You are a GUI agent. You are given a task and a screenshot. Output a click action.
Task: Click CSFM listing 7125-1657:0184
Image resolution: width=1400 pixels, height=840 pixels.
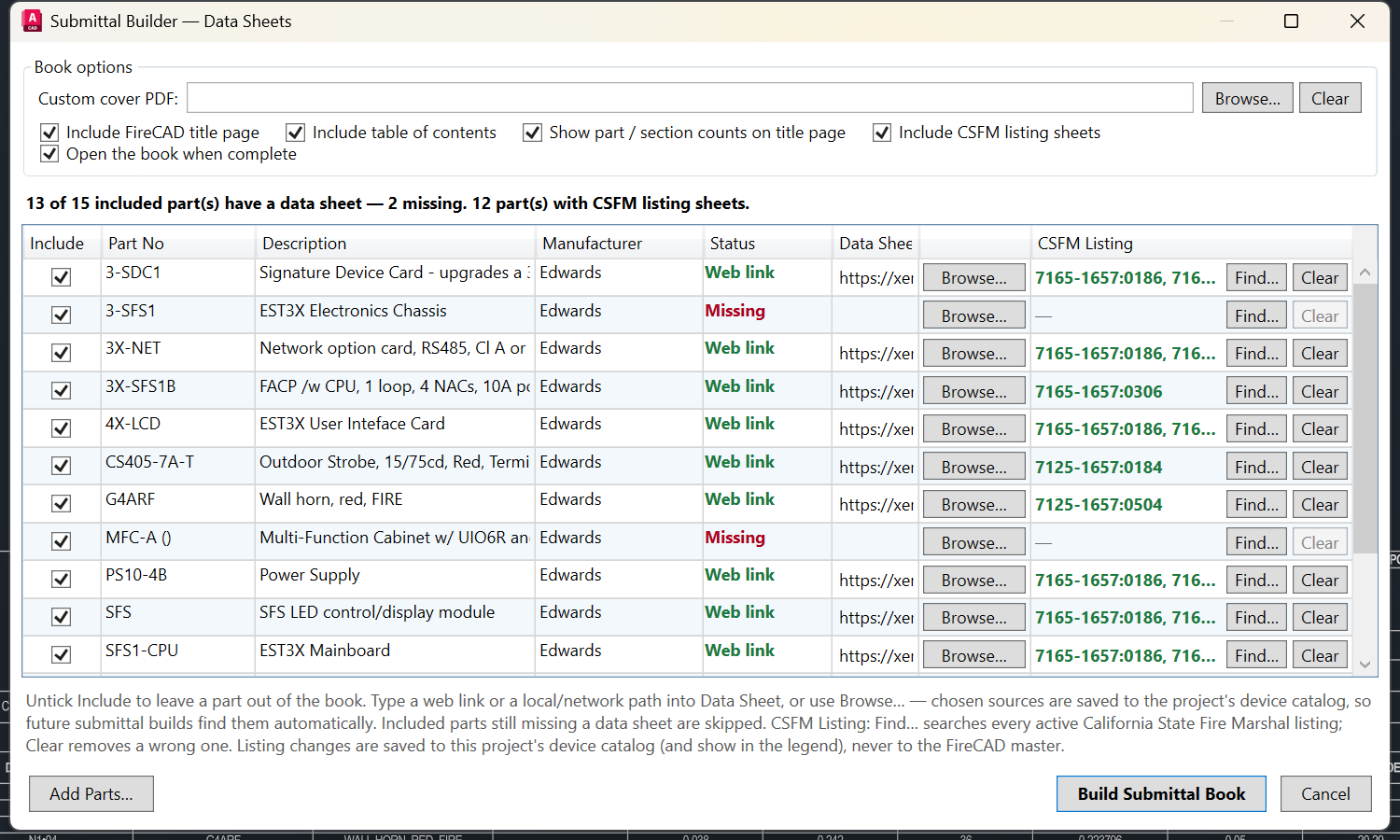point(1099,468)
